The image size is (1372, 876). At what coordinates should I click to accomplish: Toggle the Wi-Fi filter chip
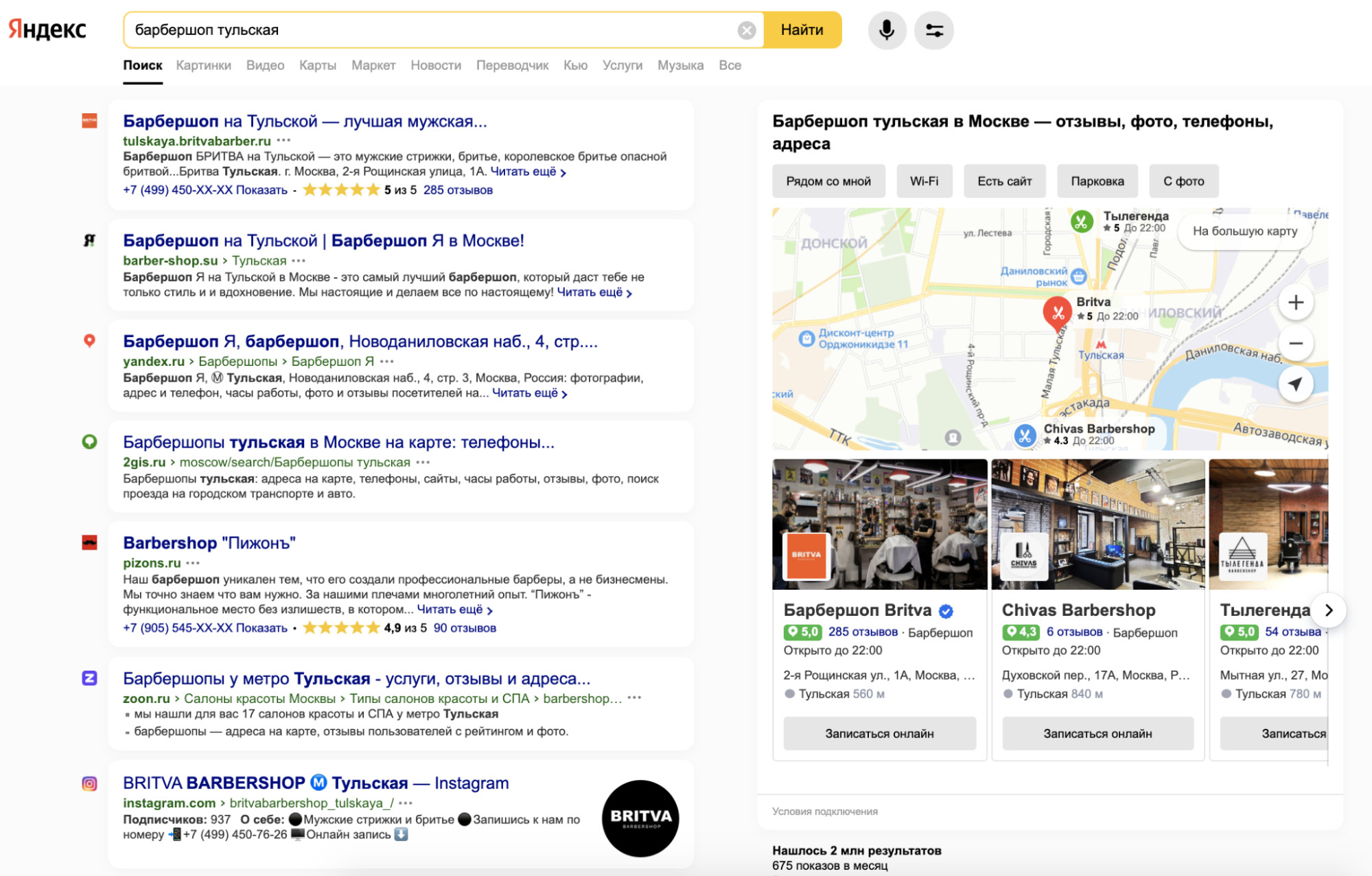[925, 181]
